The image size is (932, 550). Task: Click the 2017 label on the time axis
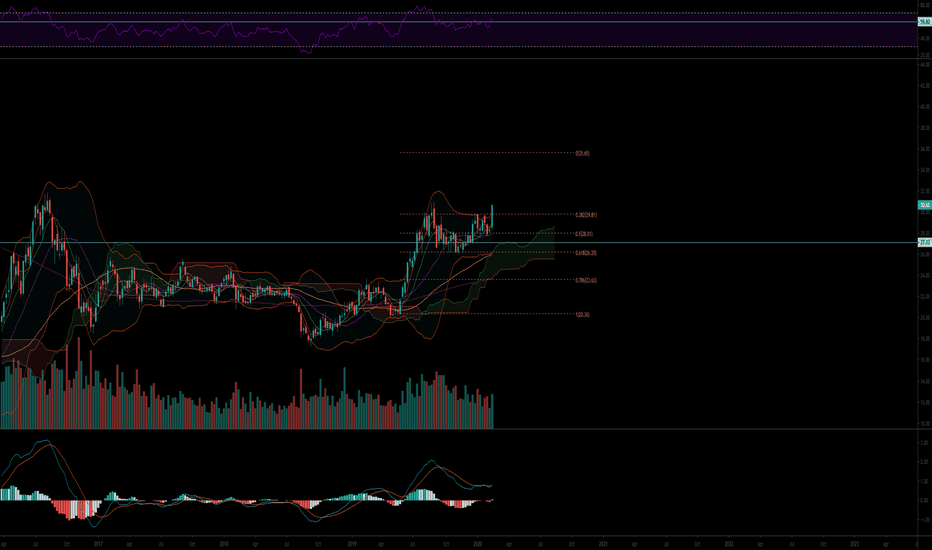[x=98, y=543]
